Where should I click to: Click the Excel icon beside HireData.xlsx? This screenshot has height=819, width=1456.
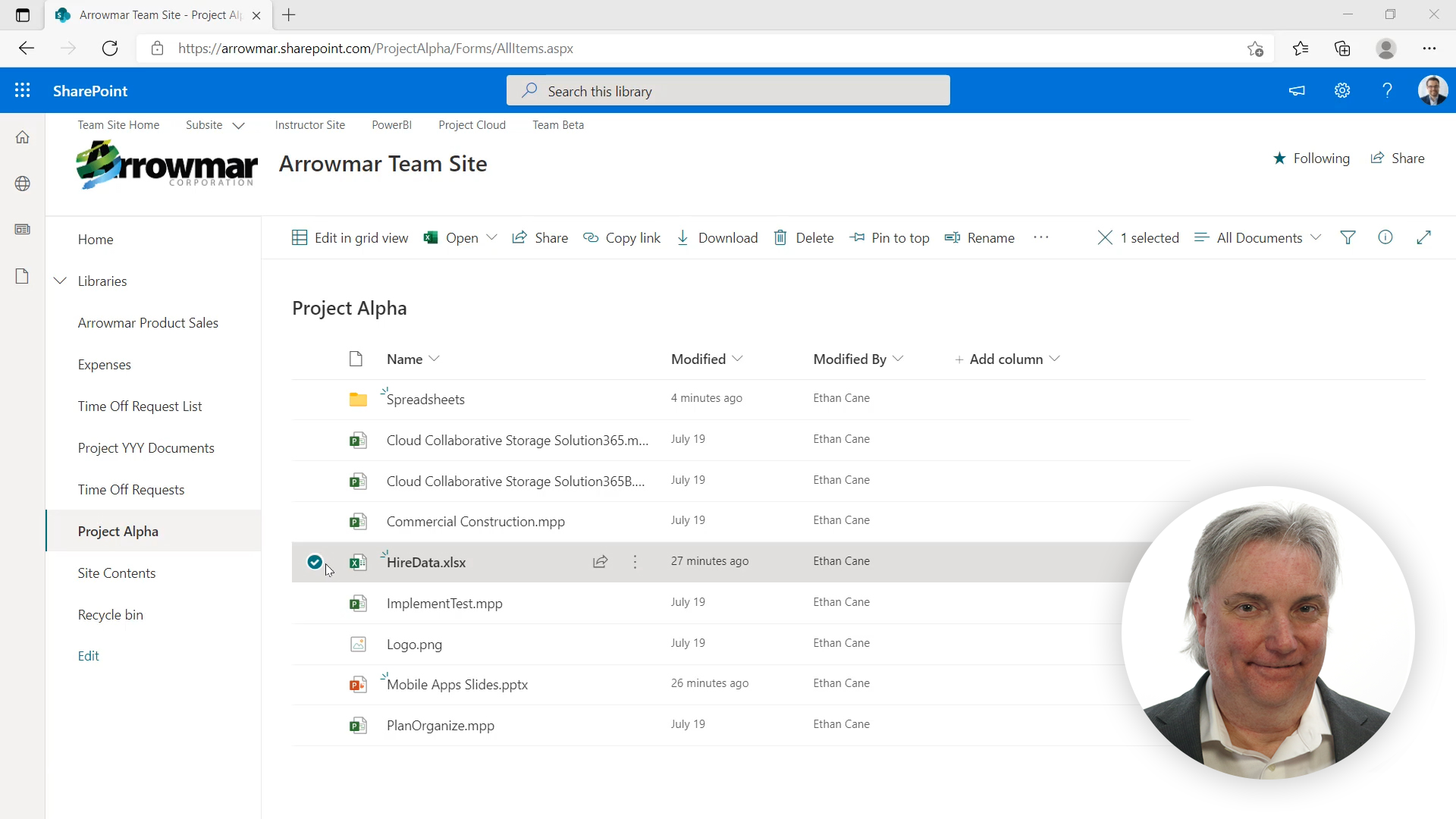point(358,562)
